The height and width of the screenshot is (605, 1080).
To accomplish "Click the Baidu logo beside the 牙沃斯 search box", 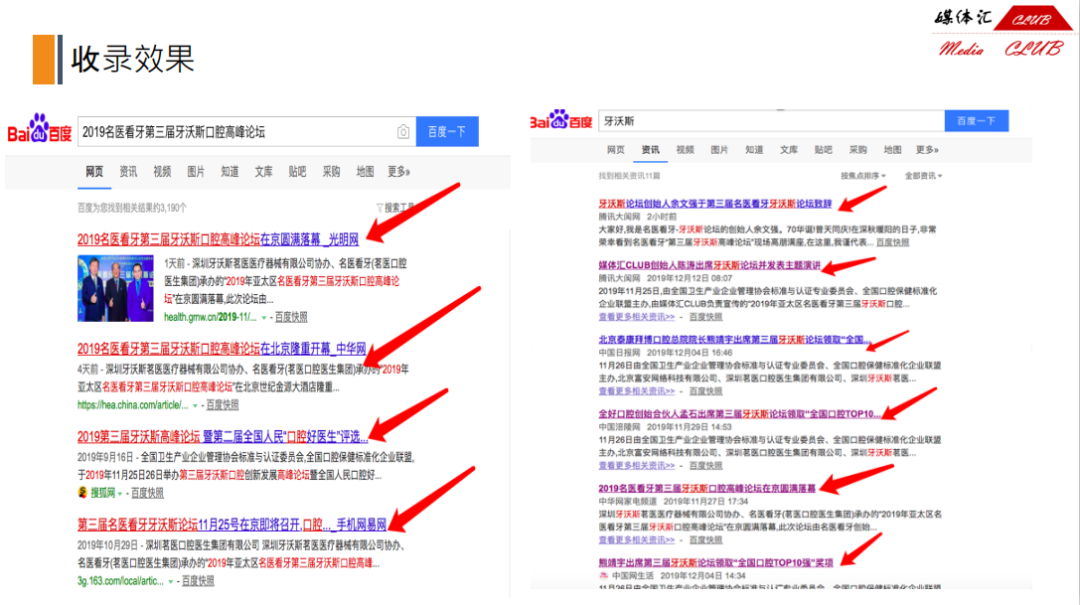I will (x=561, y=121).
